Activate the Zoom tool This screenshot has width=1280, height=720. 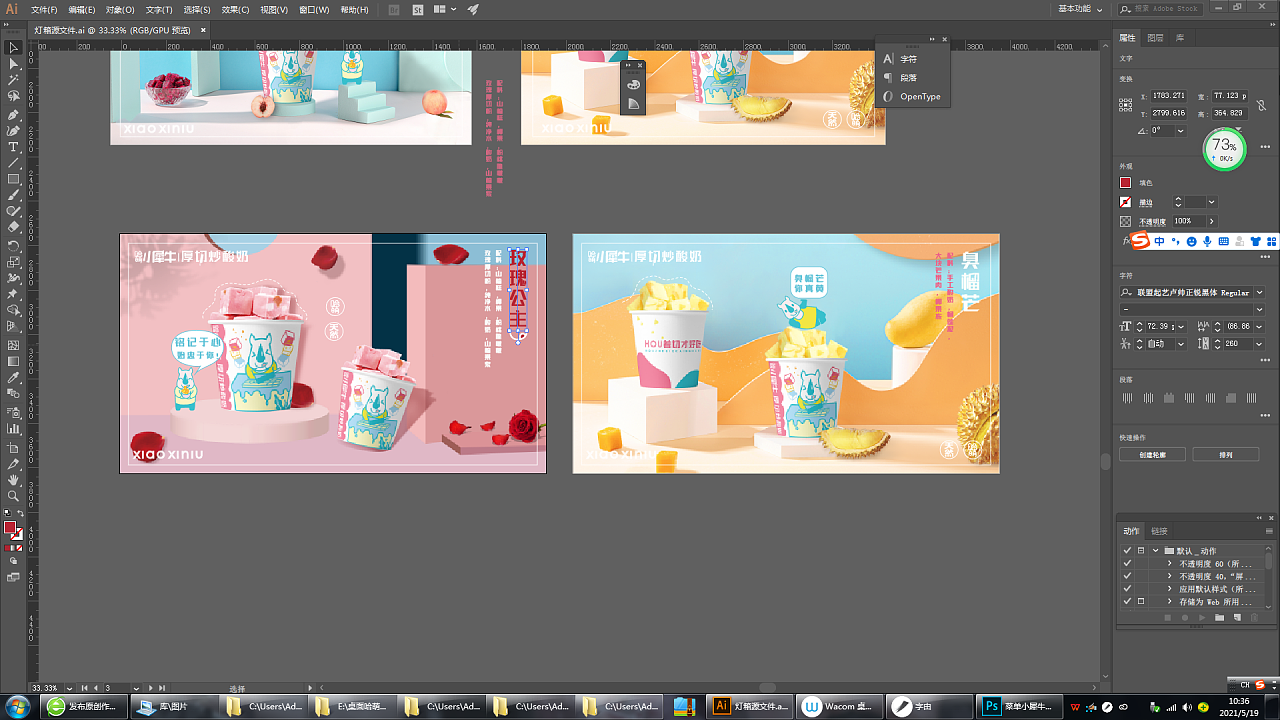14,496
